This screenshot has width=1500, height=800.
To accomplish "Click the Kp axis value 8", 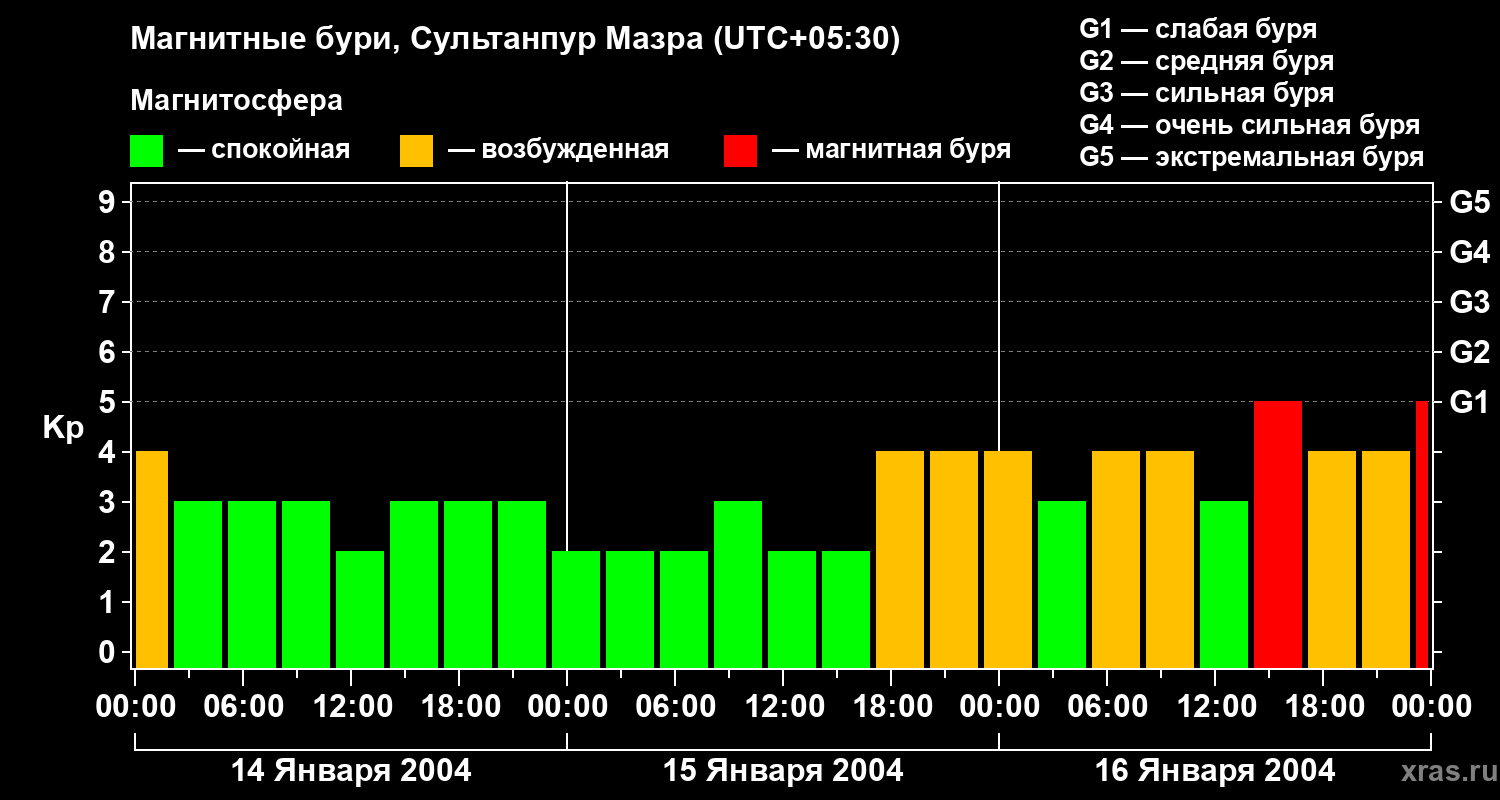I will 109,253.
